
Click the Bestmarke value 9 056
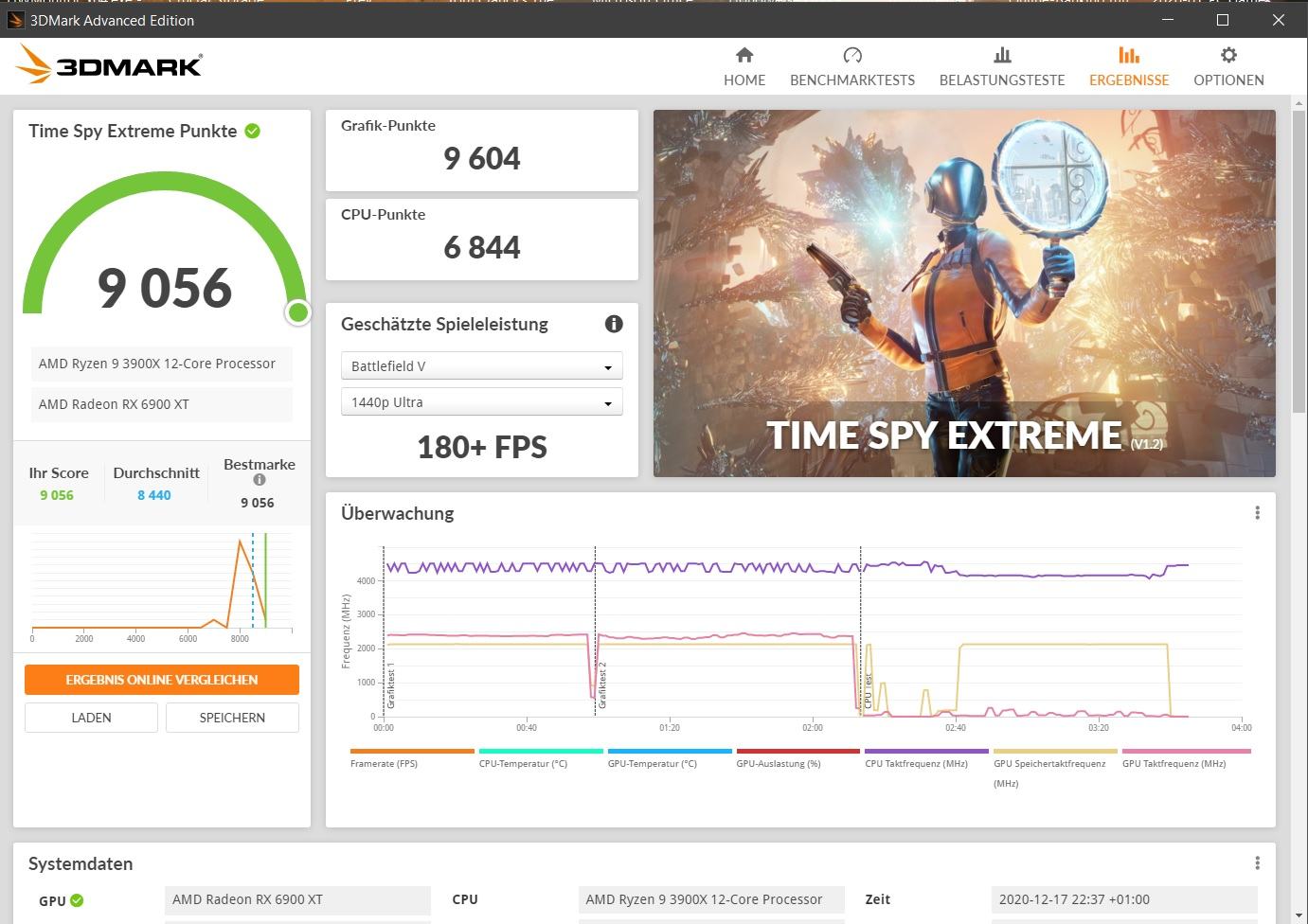(258, 503)
